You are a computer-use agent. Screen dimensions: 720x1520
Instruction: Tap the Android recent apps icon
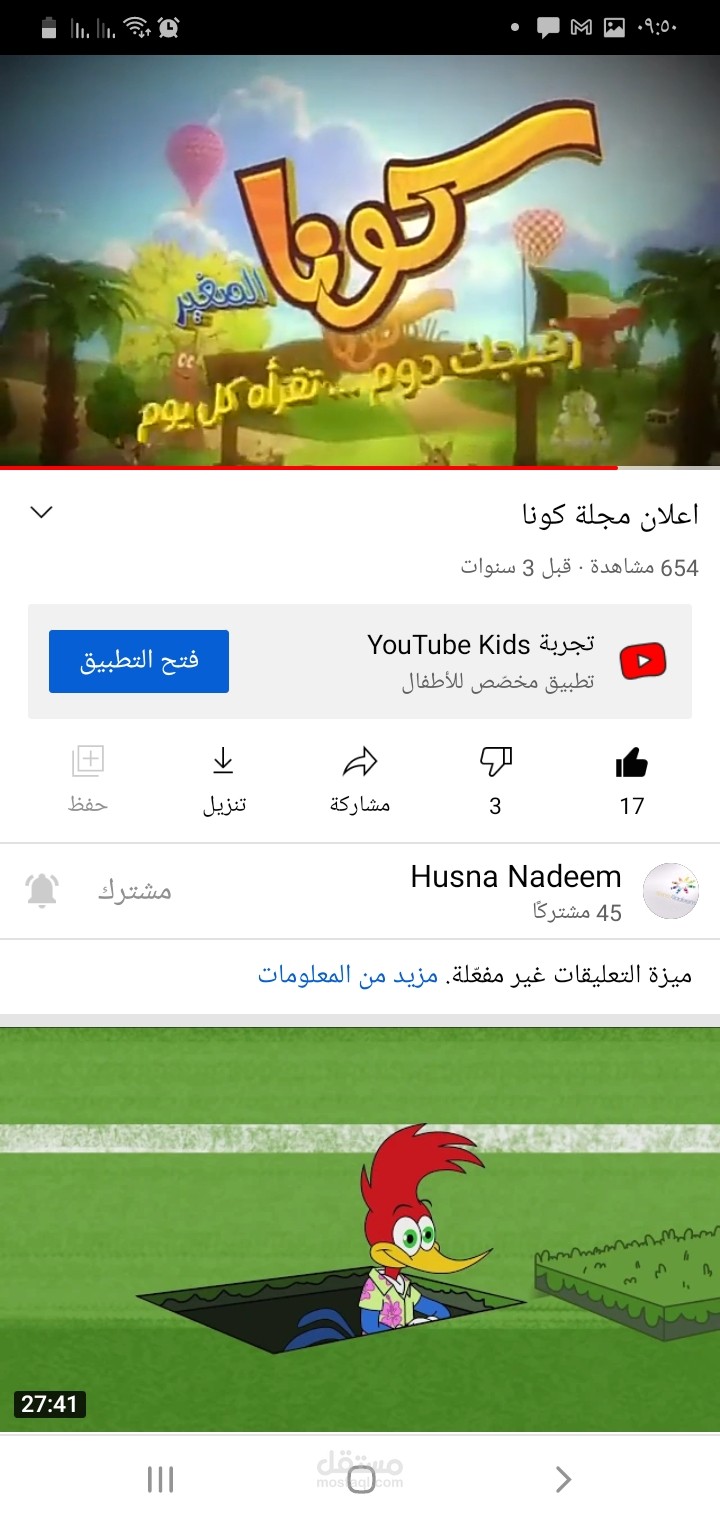(x=160, y=1479)
